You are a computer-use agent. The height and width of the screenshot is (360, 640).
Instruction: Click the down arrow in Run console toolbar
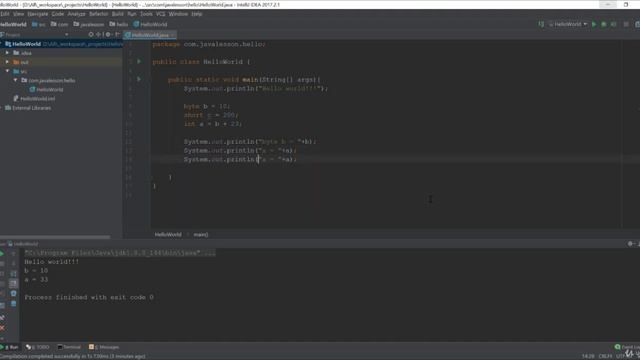[13, 264]
